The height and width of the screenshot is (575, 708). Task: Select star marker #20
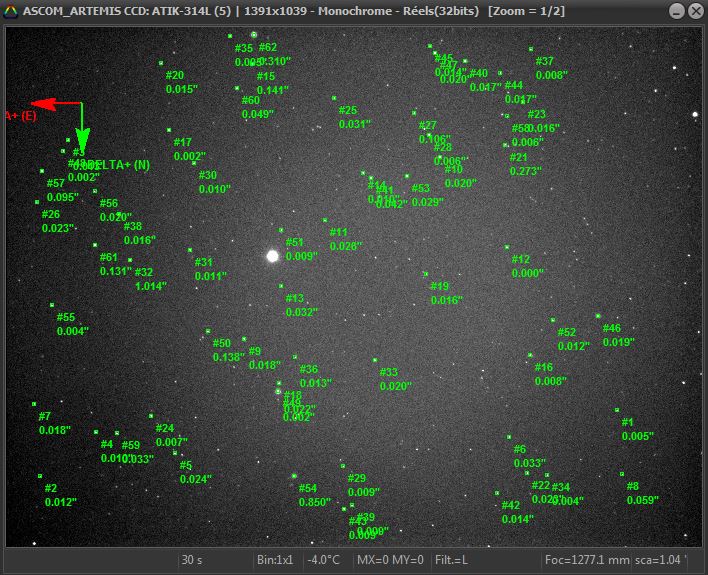(x=161, y=64)
